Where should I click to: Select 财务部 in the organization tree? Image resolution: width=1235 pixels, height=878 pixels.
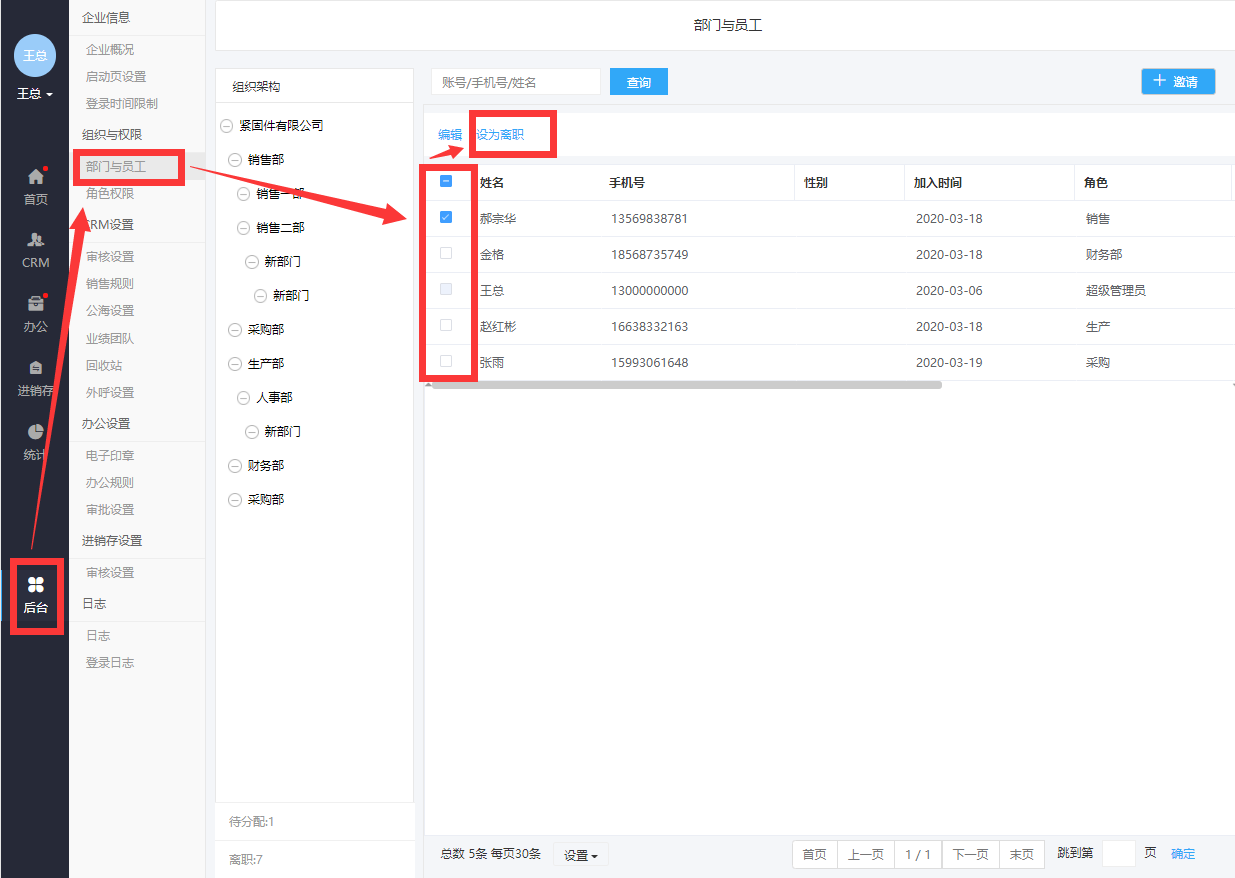pyautogui.click(x=266, y=466)
